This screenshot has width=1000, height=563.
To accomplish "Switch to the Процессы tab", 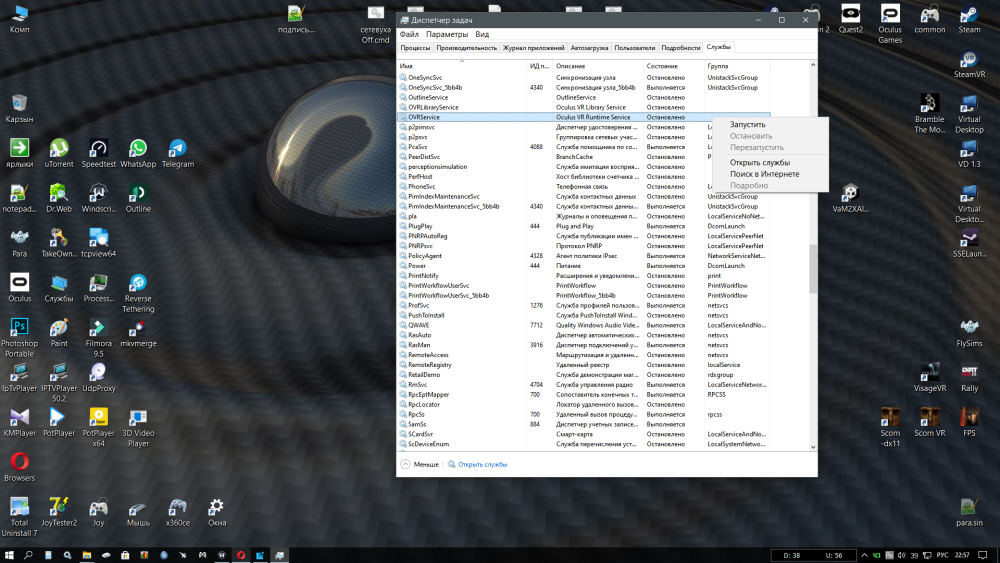I will pyautogui.click(x=415, y=47).
